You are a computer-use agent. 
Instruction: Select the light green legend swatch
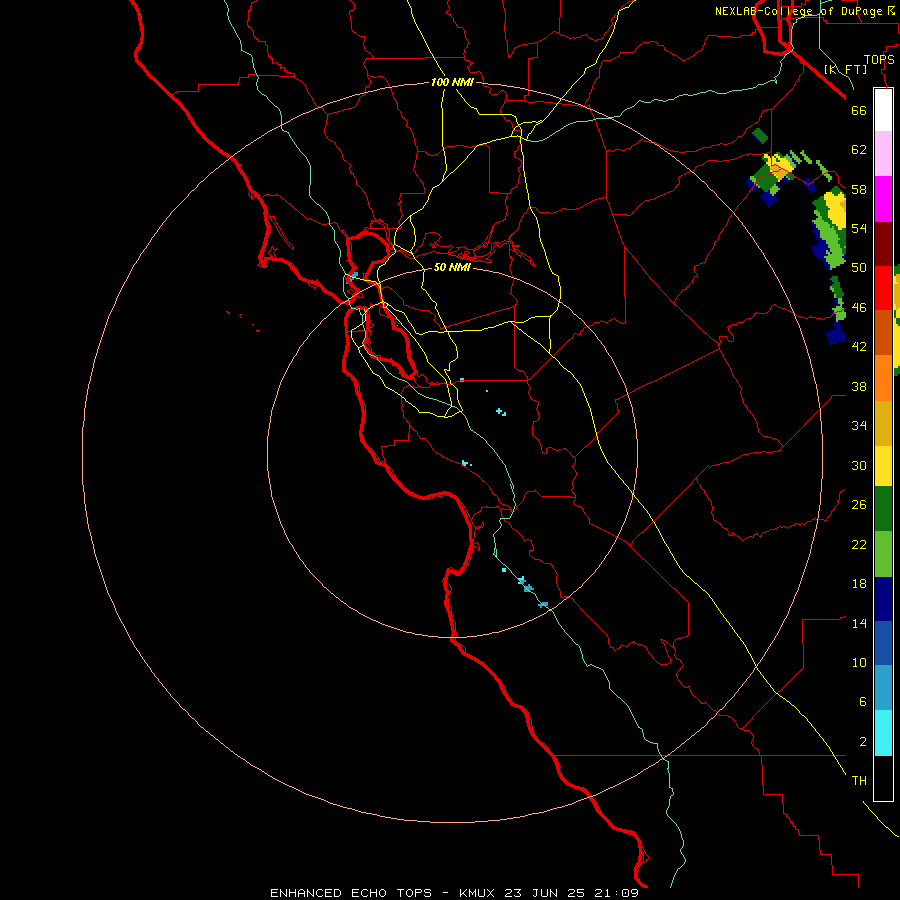[883, 554]
